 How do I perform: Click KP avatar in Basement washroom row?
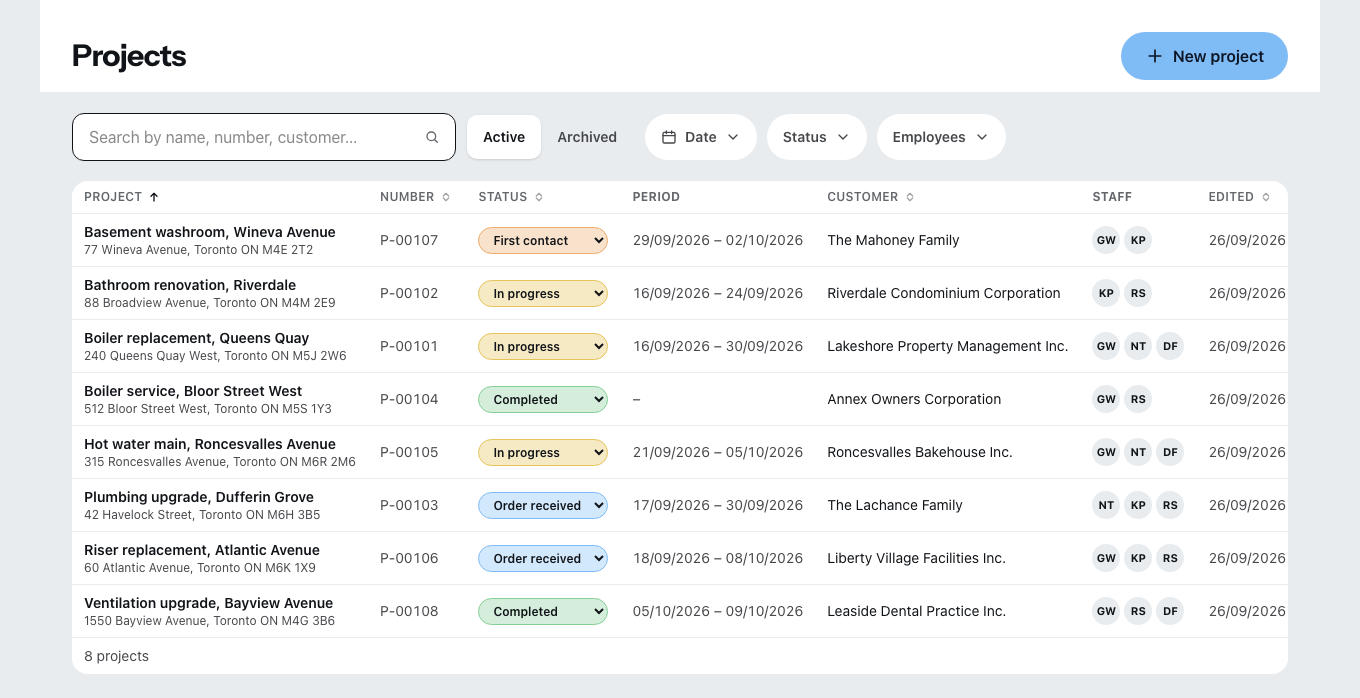coord(1138,240)
